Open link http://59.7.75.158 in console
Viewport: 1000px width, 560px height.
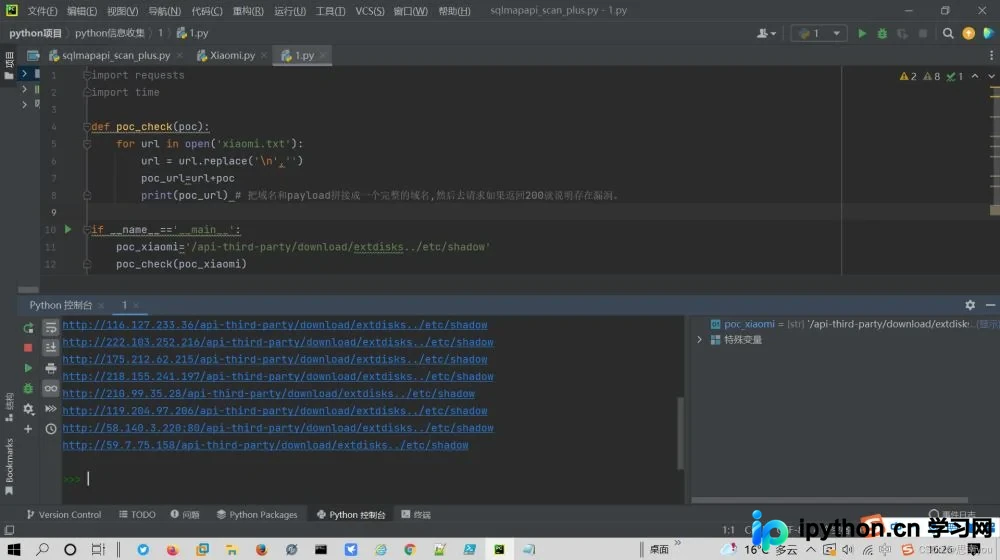coord(265,445)
